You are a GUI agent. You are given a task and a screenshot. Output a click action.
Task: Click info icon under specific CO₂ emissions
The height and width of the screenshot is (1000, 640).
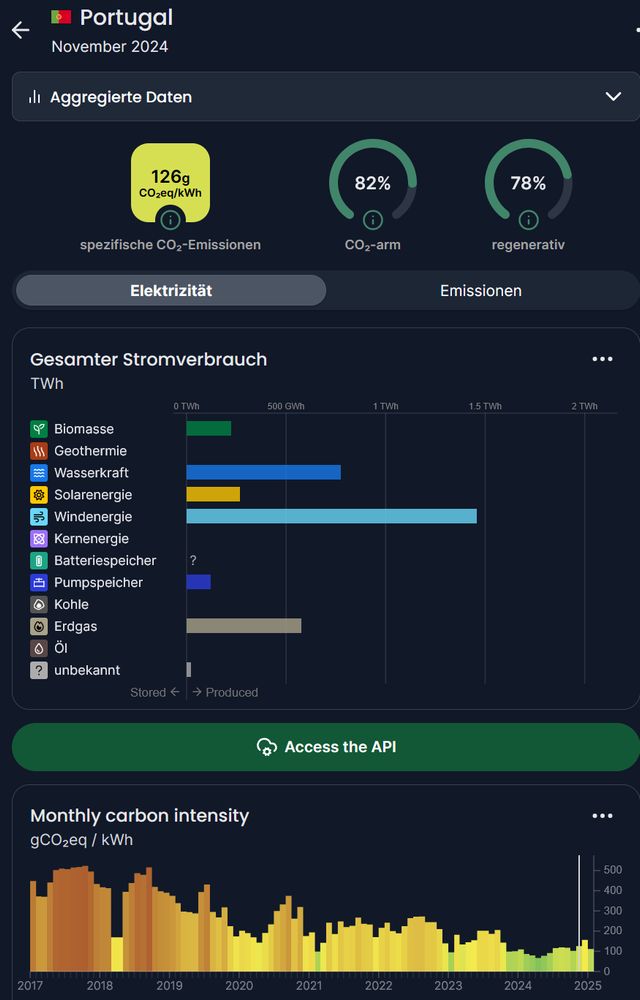(170, 220)
